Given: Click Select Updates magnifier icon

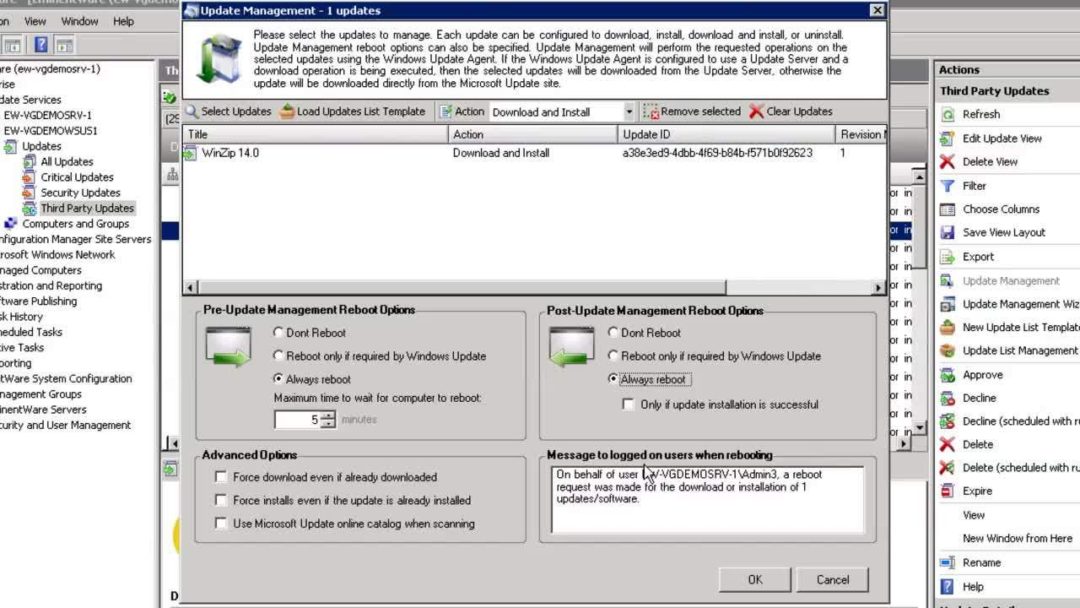Looking at the screenshot, I should coord(192,112).
